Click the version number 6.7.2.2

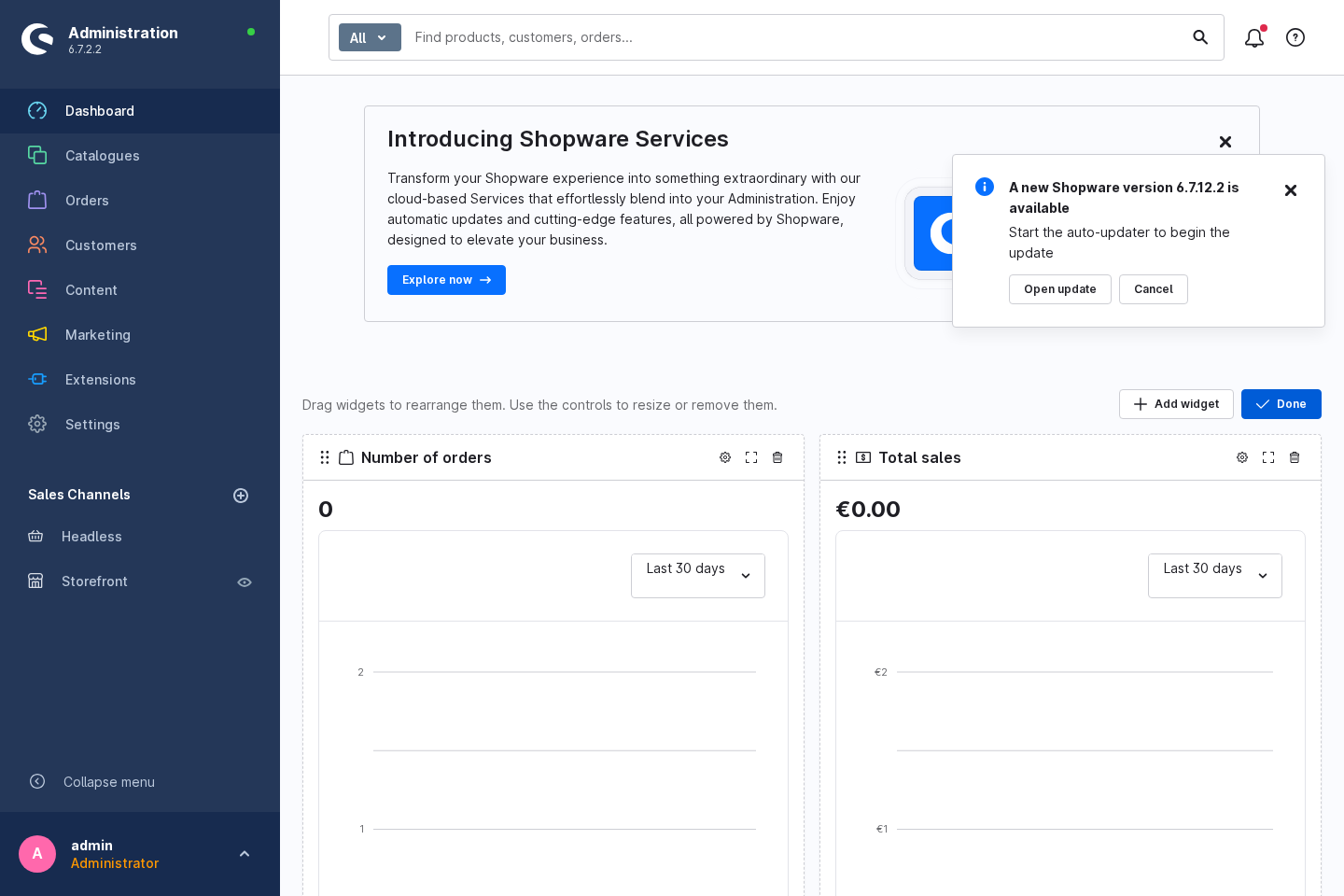[x=85, y=49]
